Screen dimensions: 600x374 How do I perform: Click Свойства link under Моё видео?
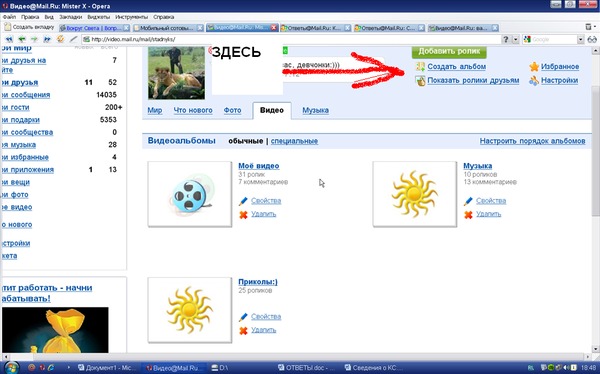coord(266,201)
